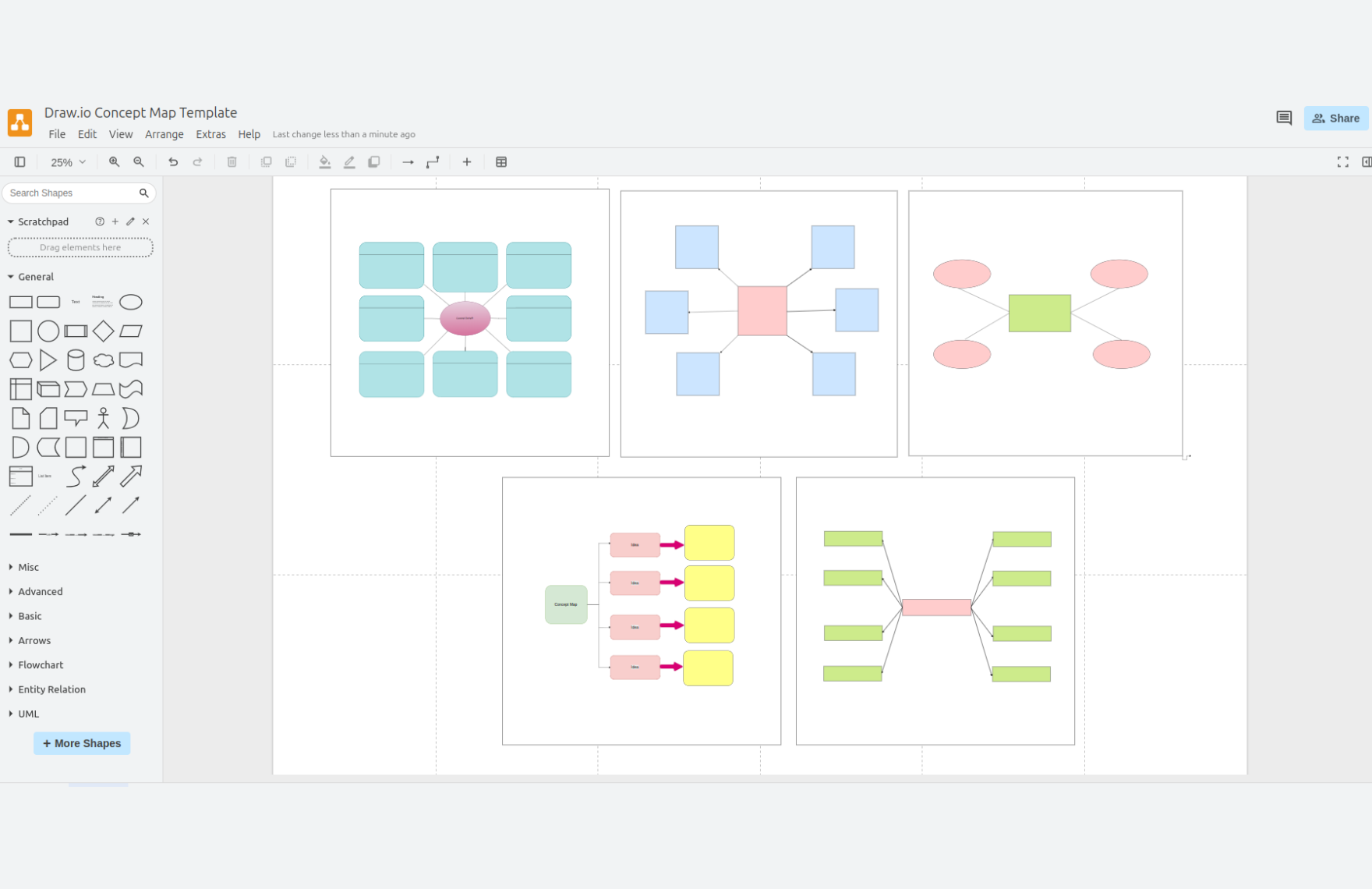1372x889 pixels.
Task: Open the Extras menu
Action: (210, 134)
